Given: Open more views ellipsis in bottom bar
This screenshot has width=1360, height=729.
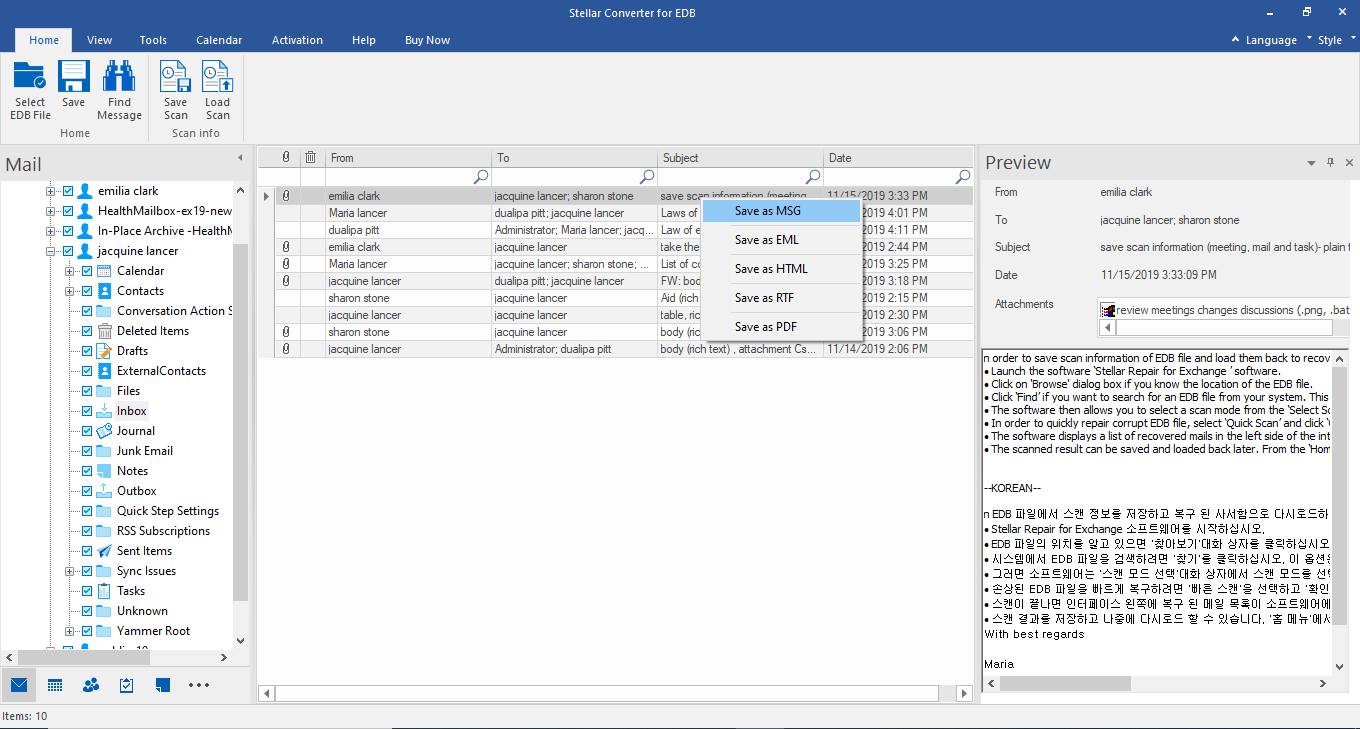Looking at the screenshot, I should tap(199, 685).
